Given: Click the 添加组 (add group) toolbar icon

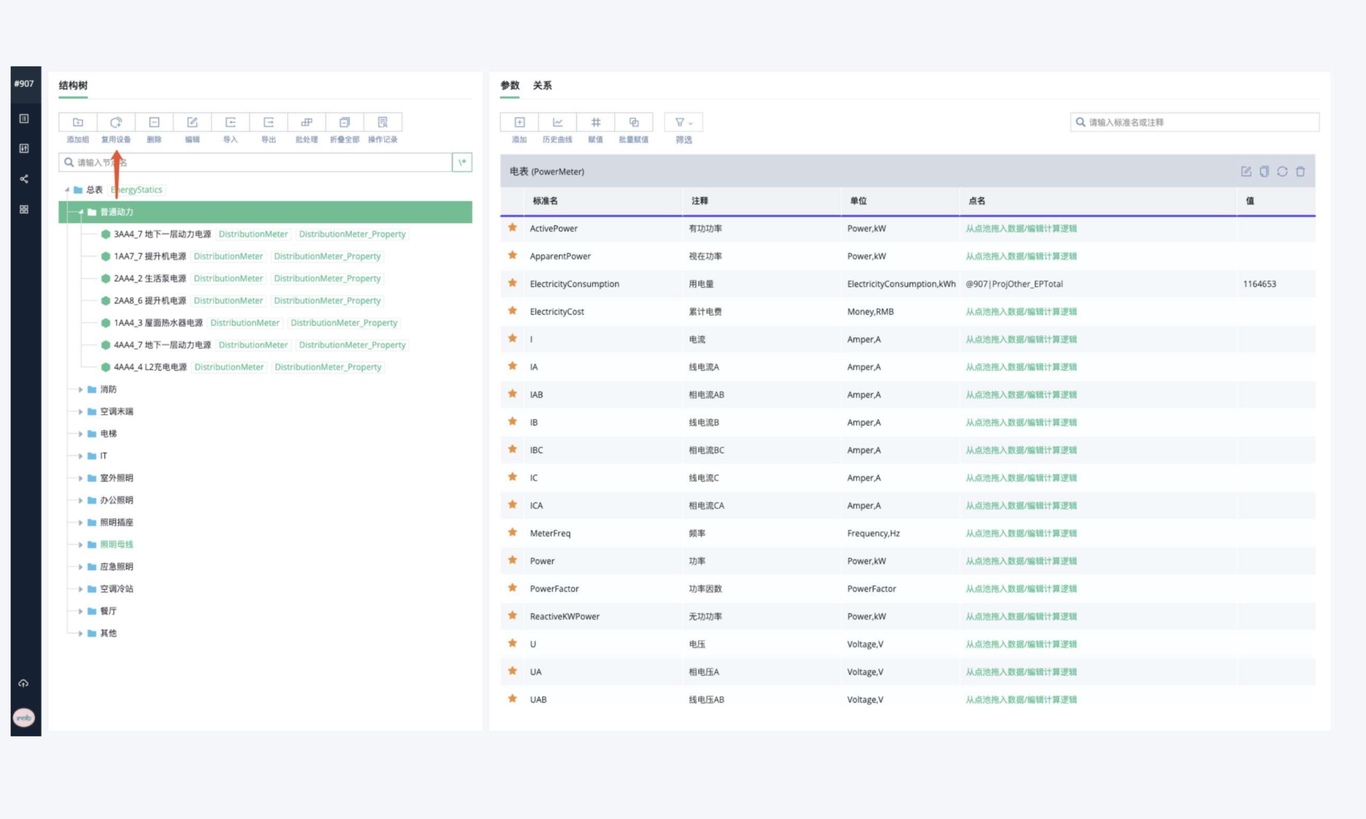Looking at the screenshot, I should pyautogui.click(x=78, y=122).
